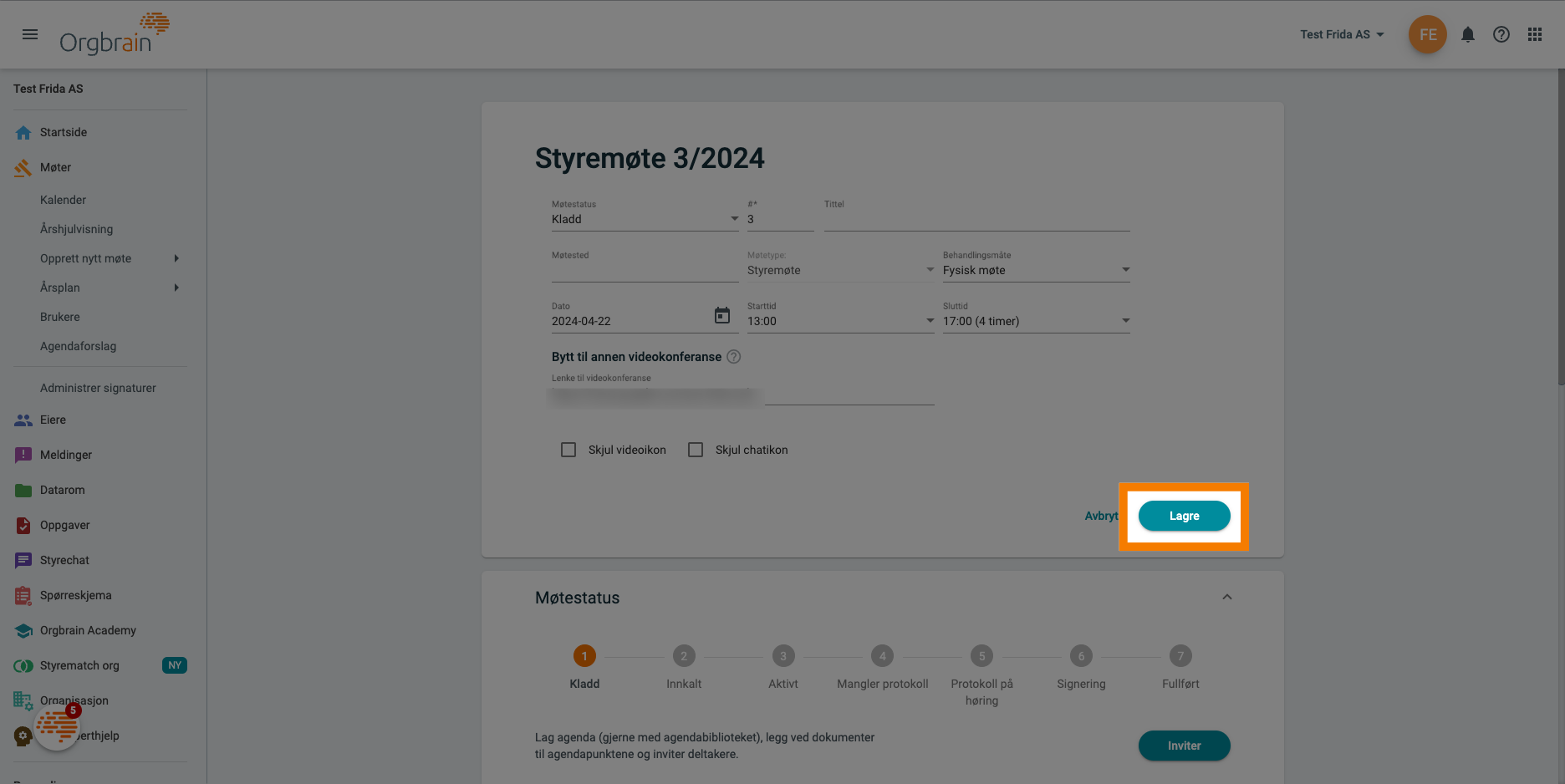Viewport: 1565px width, 784px height.
Task: Open the floating Orgbrain chat widget
Action: 57,726
